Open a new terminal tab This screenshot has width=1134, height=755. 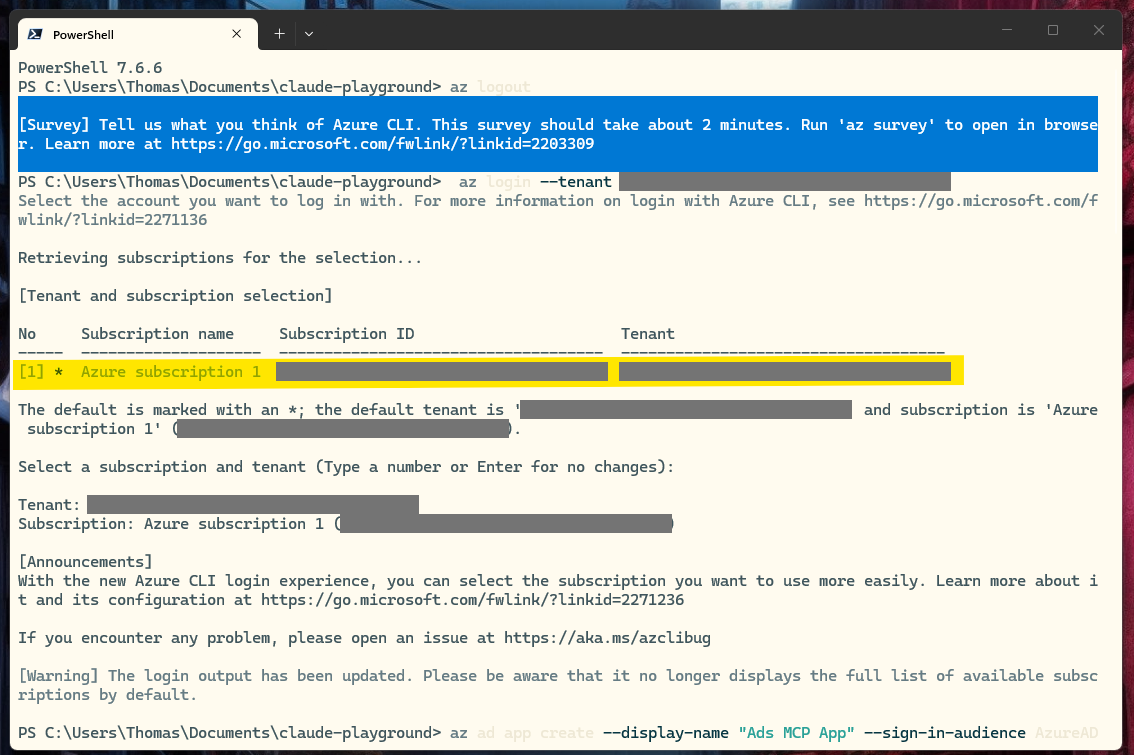(279, 34)
